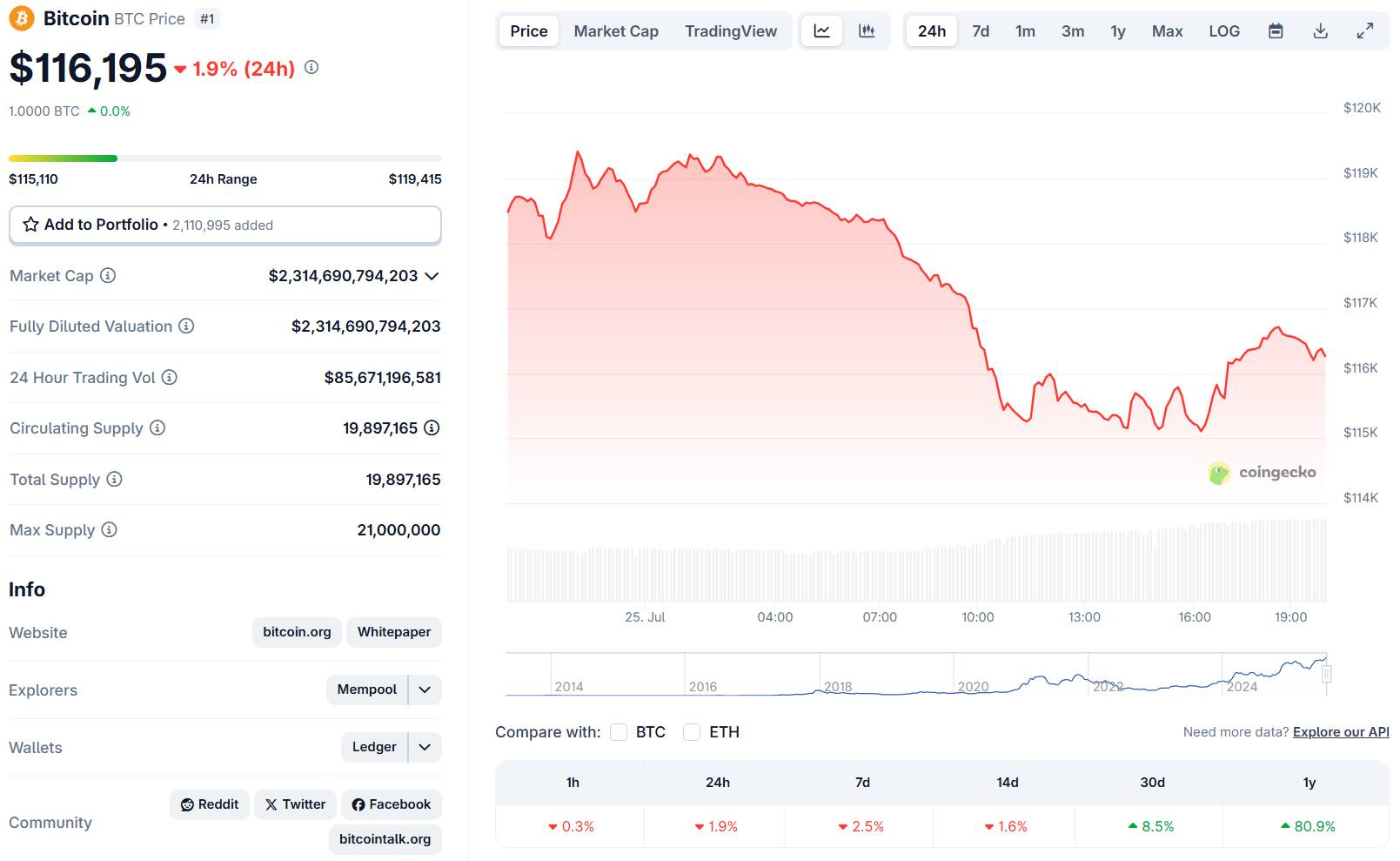This screenshot has width=1400, height=861.
Task: Open info icon next to 19,897,165 circulating value
Action: point(432,427)
